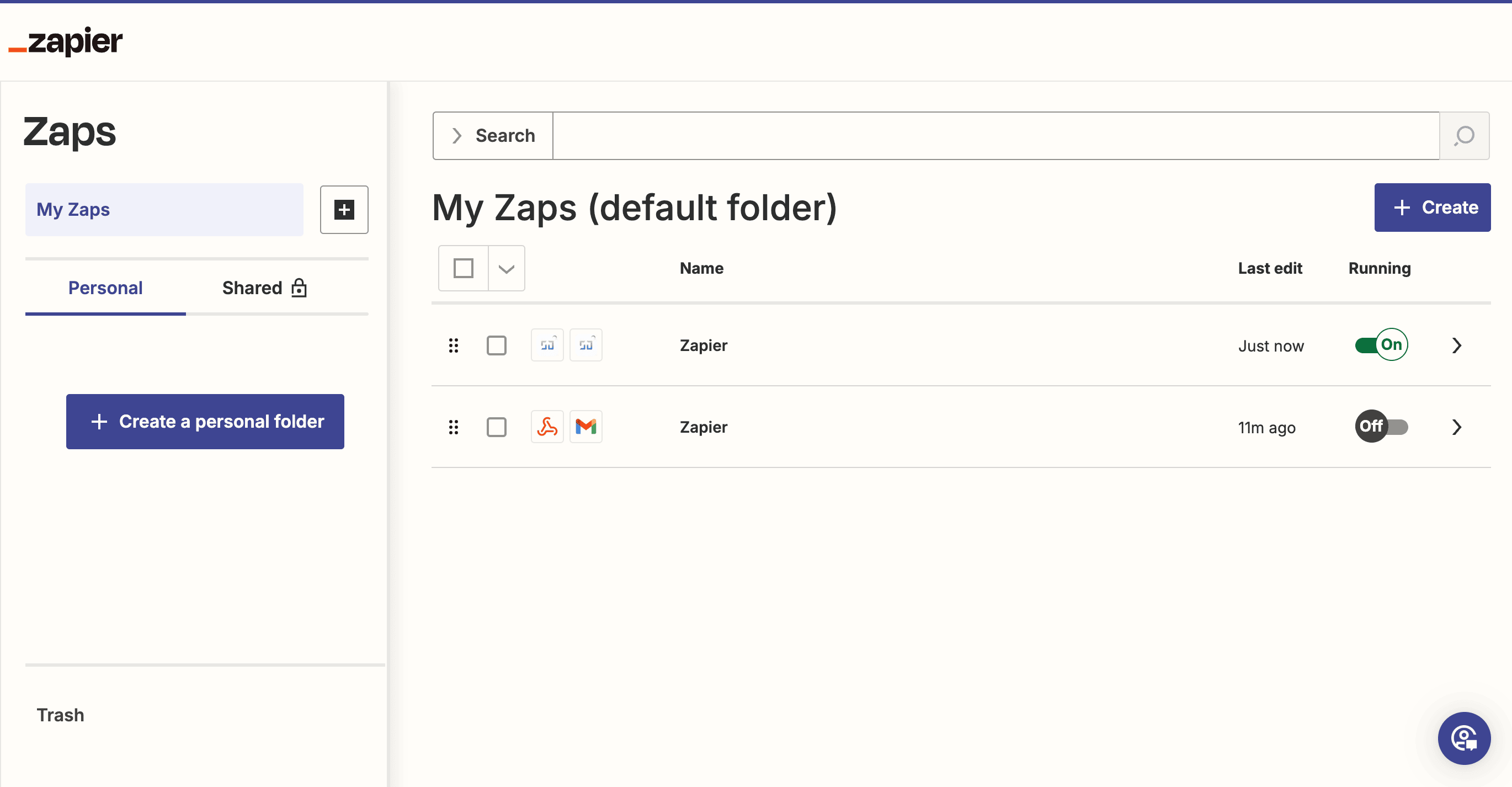Viewport: 1512px width, 787px height.
Task: Switch to the Personal tab
Action: [x=105, y=288]
